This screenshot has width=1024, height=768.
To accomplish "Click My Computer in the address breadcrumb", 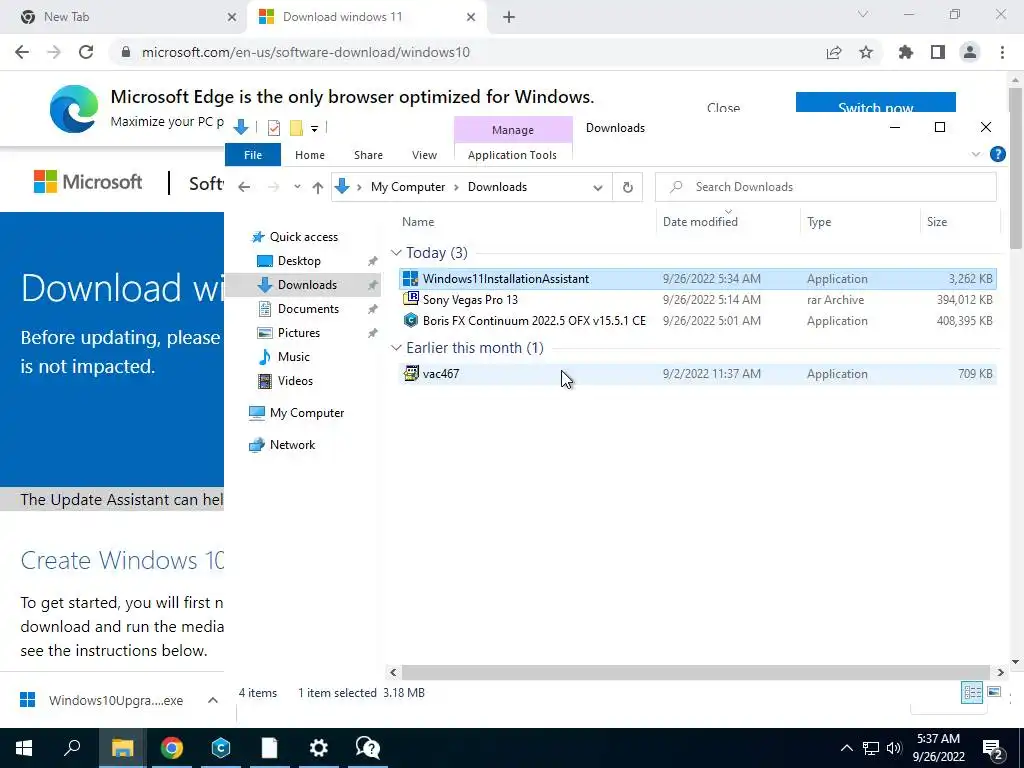I will coord(408,187).
